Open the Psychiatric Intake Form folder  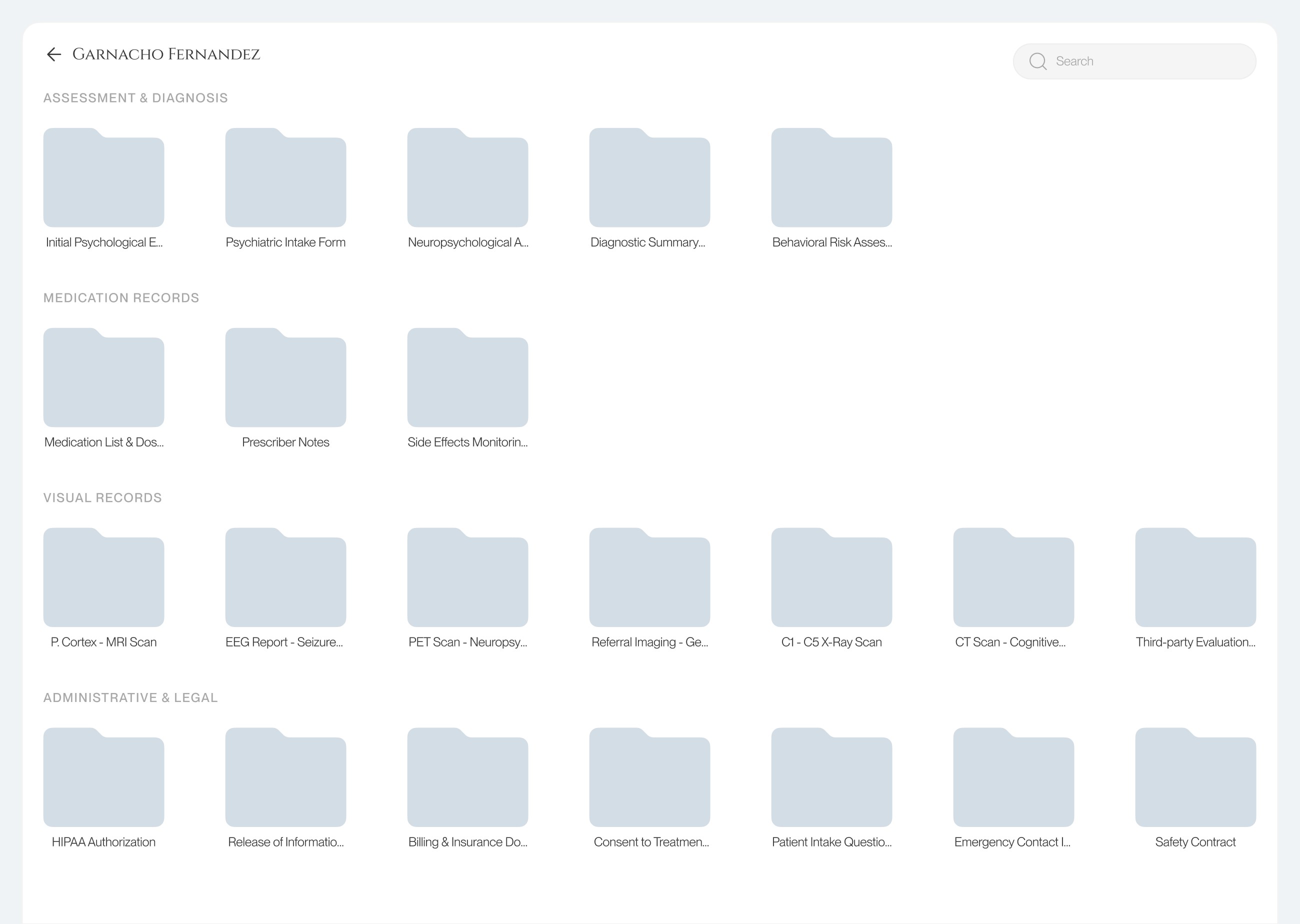click(285, 178)
